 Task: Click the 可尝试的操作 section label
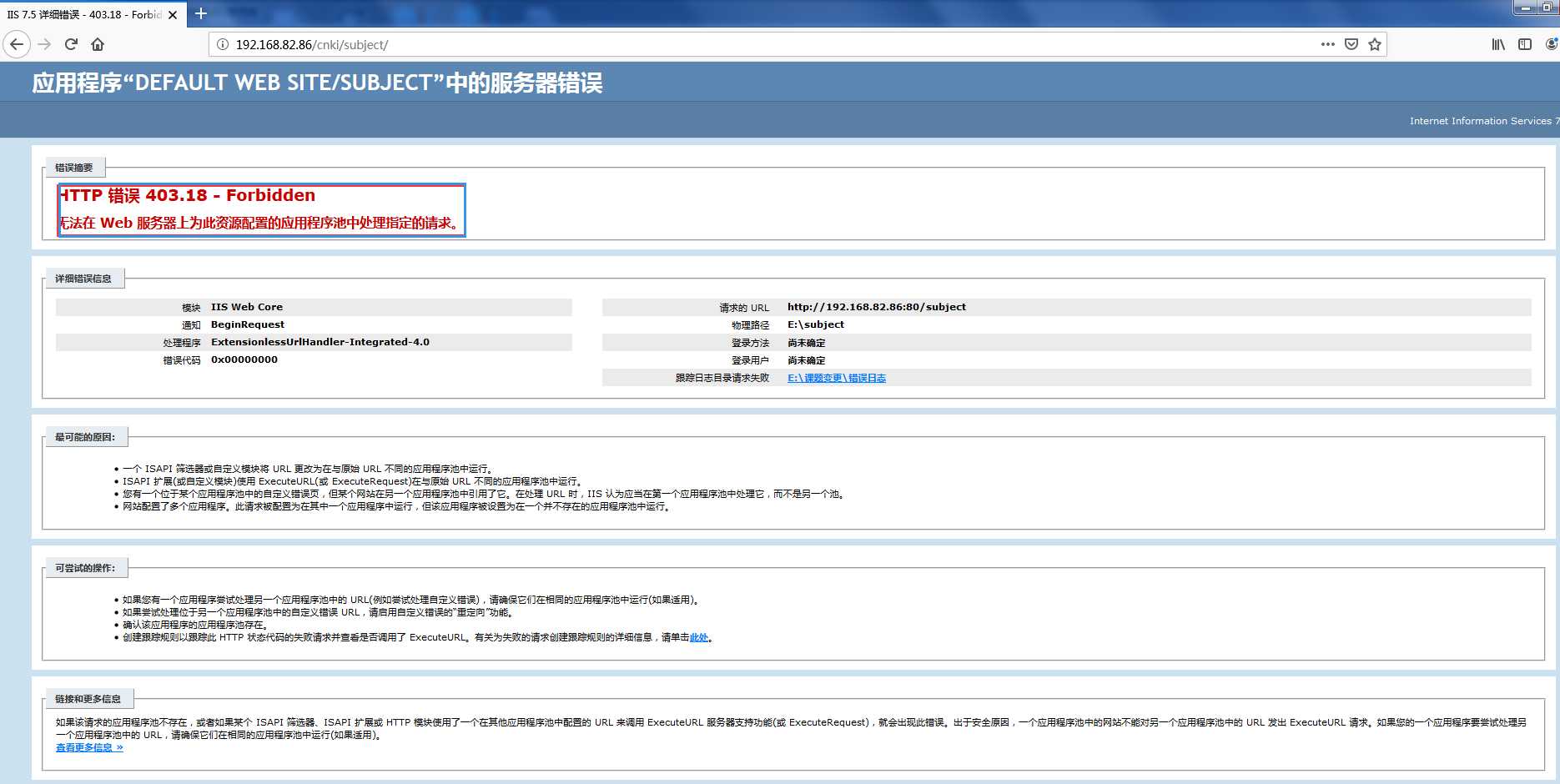pos(85,568)
